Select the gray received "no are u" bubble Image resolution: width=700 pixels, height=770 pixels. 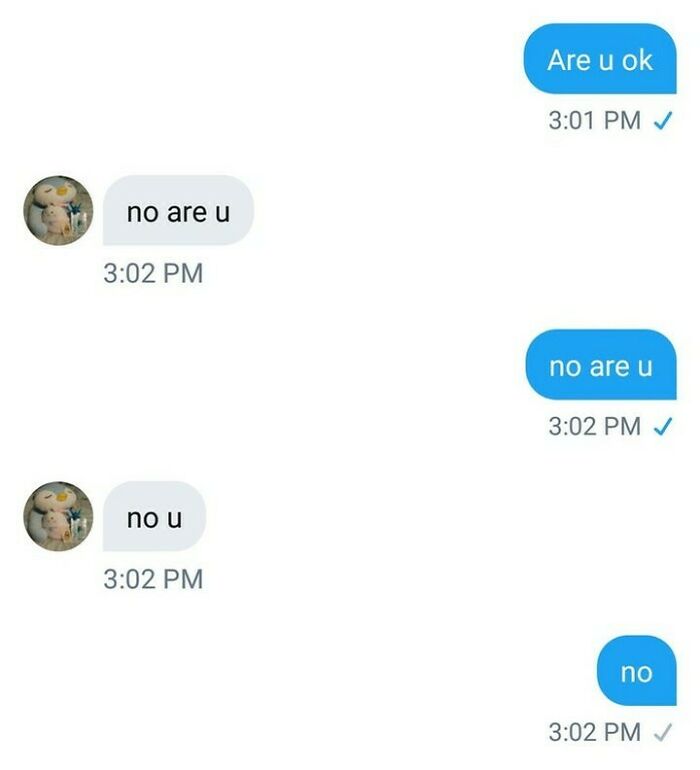click(178, 210)
